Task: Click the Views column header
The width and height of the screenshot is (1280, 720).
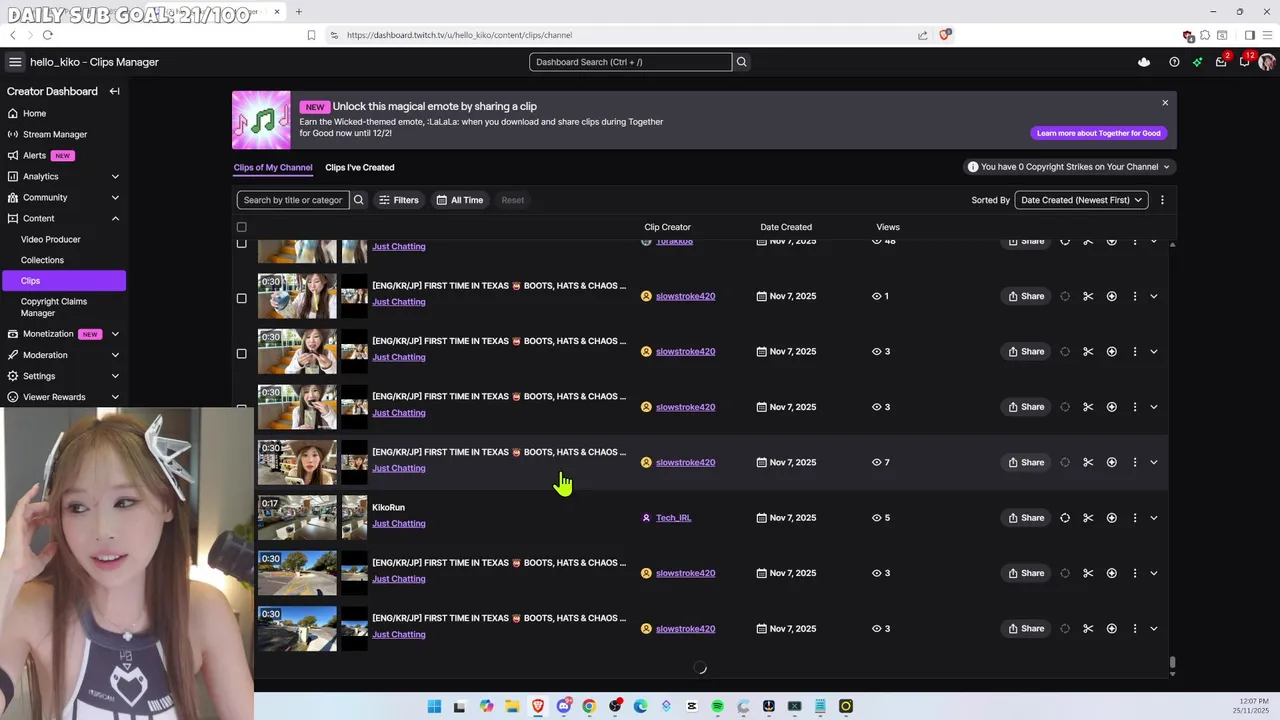Action: pyautogui.click(x=888, y=227)
